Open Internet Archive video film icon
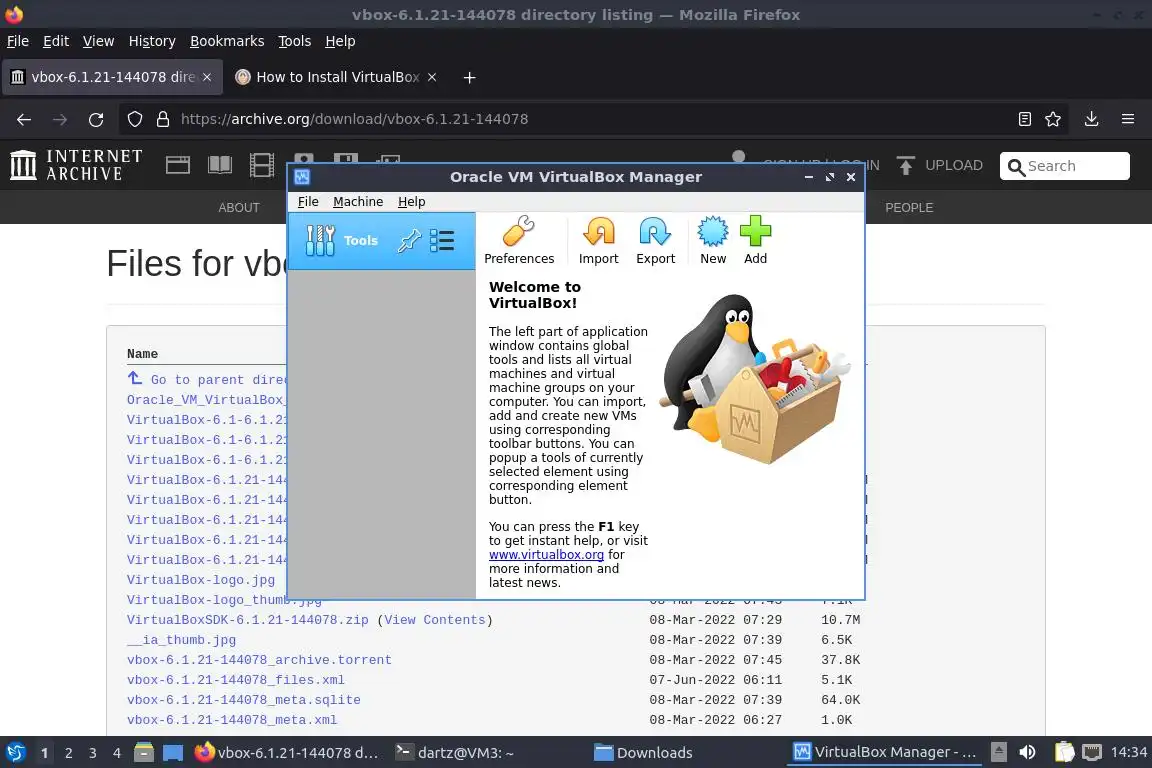 coord(262,165)
